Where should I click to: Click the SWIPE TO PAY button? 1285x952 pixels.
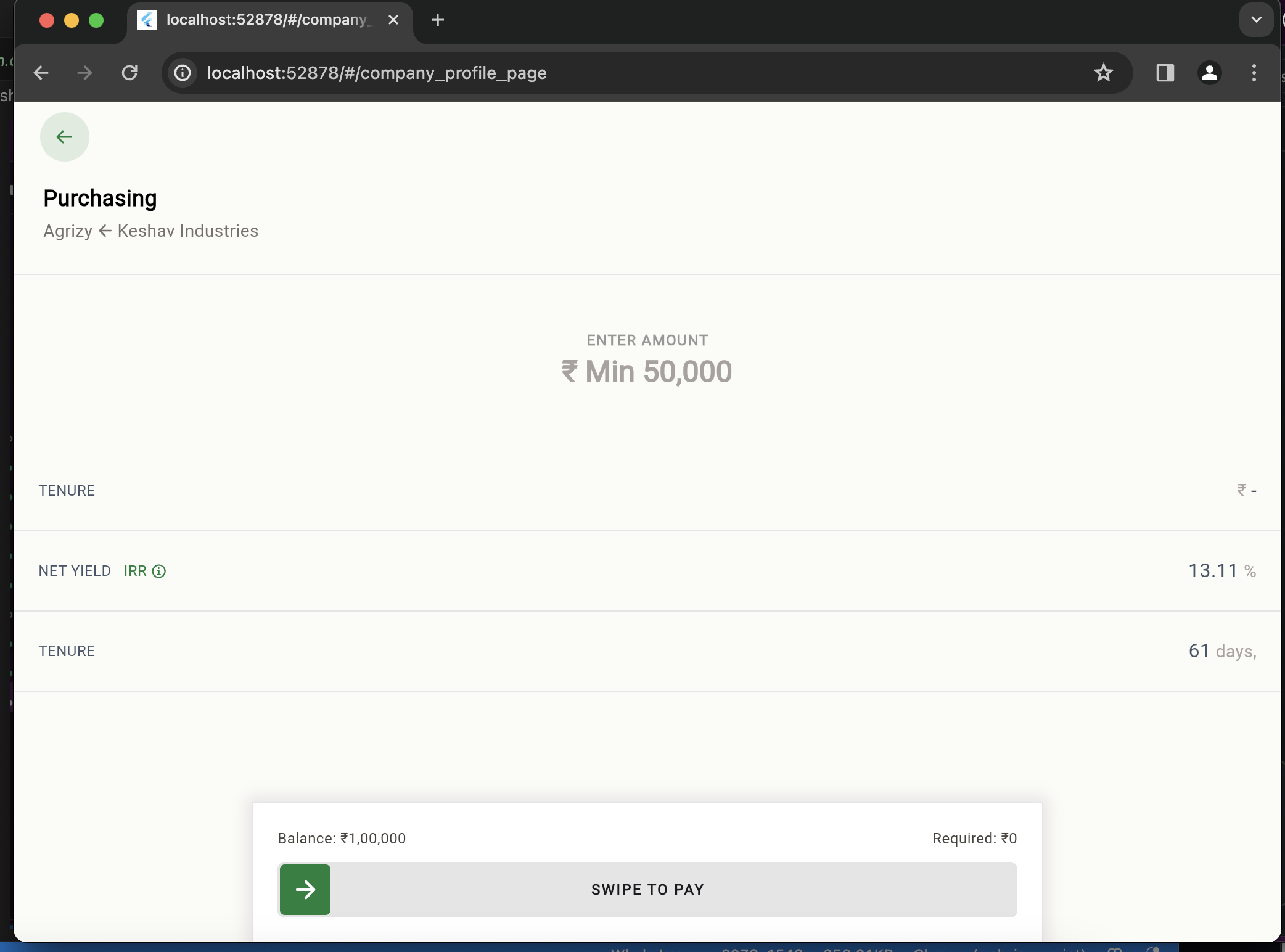[x=647, y=889]
